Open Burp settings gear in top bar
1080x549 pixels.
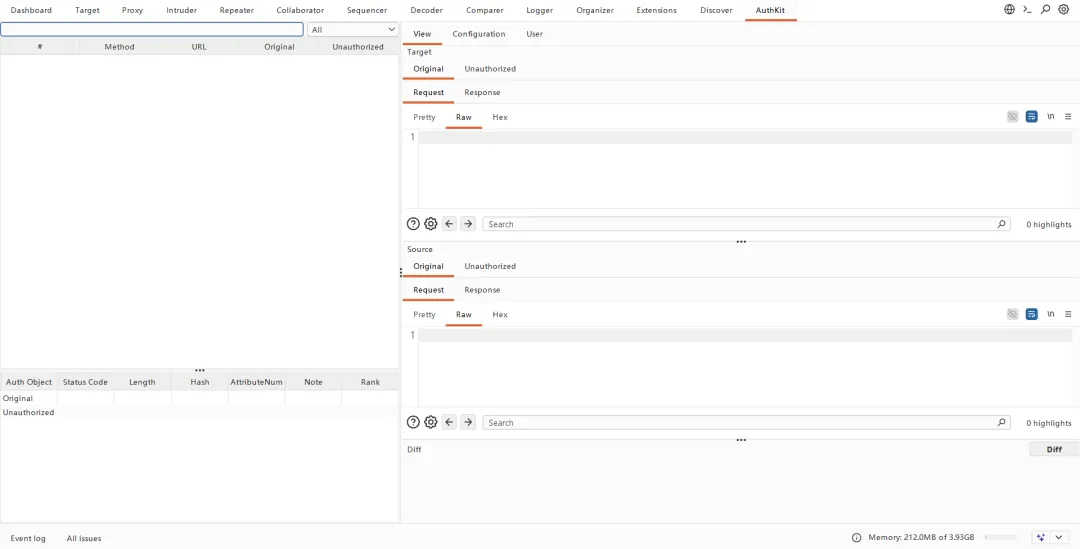click(1063, 10)
